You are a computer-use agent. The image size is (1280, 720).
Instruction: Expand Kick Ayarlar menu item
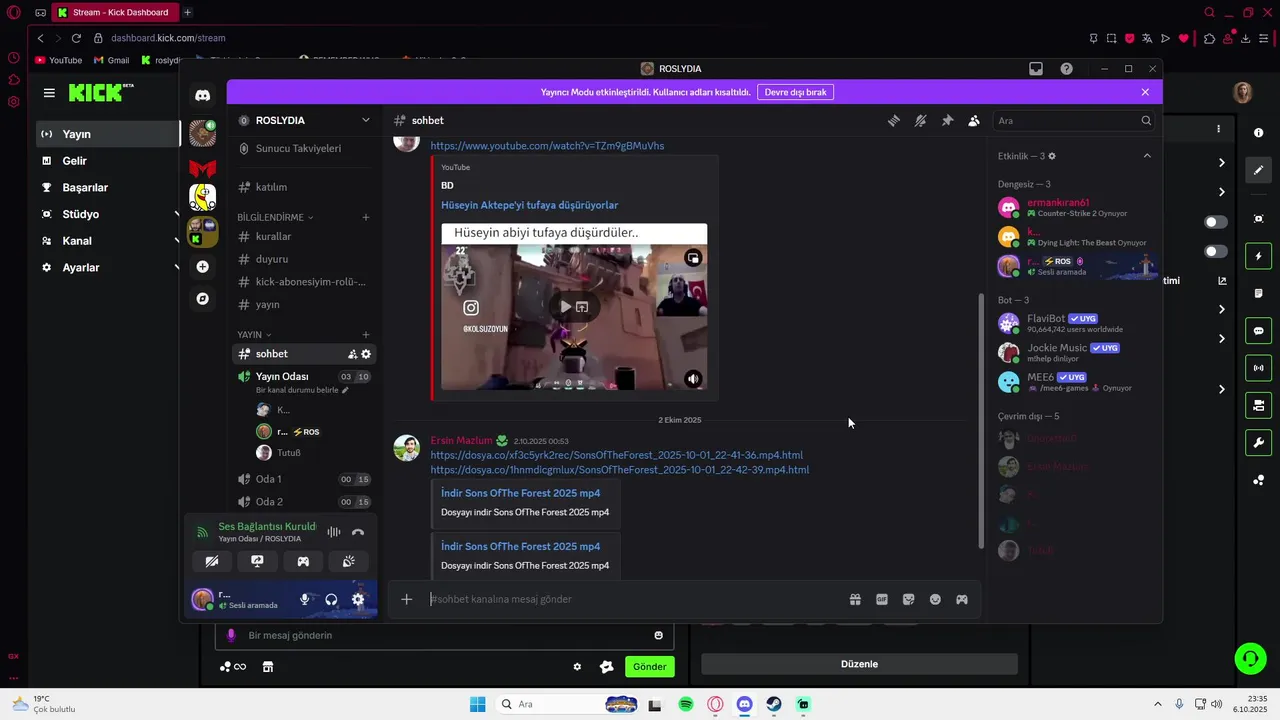pyautogui.click(x=108, y=268)
